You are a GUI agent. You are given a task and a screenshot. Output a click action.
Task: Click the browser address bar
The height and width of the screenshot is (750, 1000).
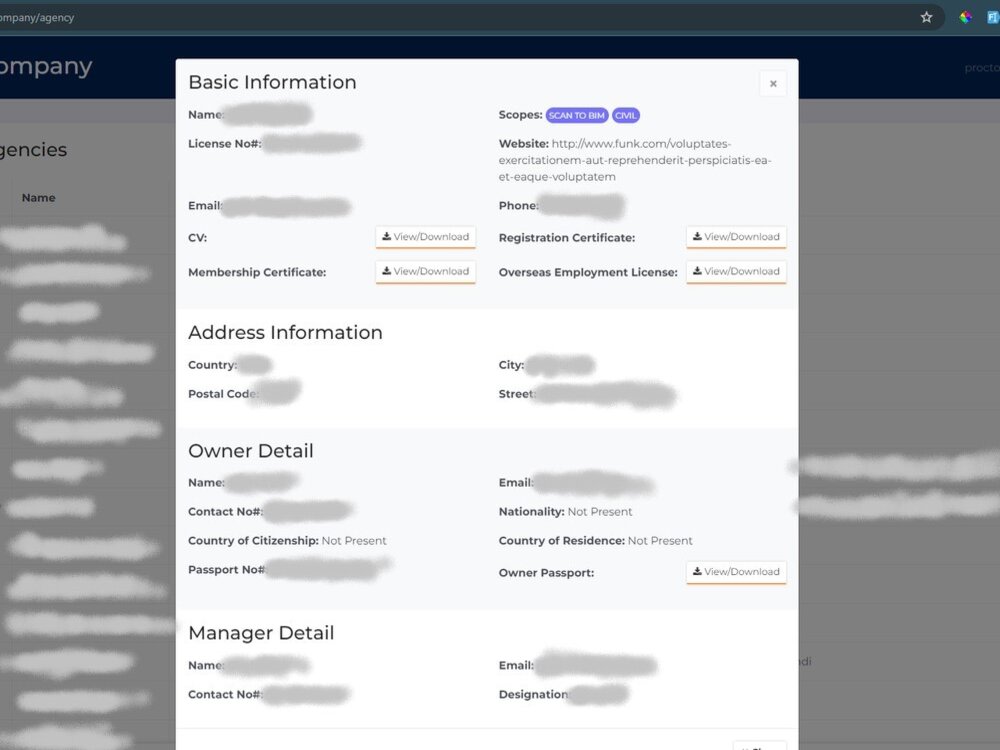click(400, 17)
